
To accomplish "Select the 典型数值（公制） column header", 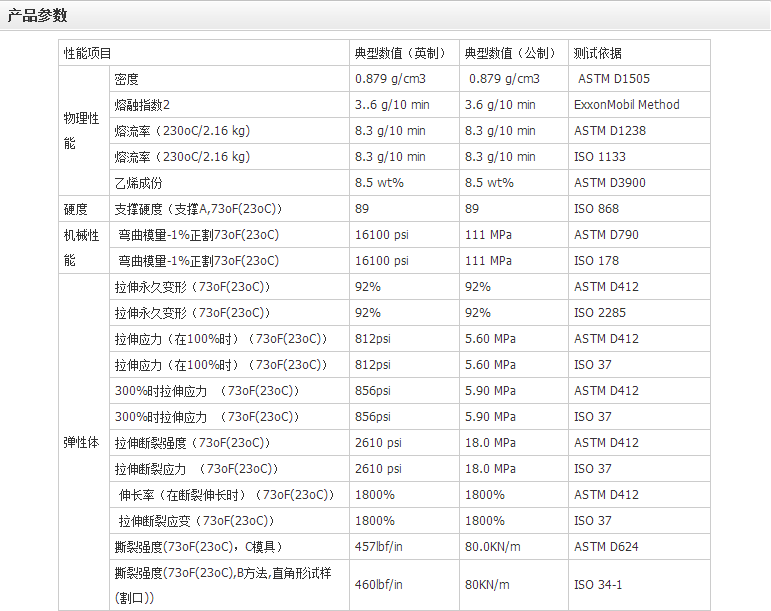I will click(514, 53).
